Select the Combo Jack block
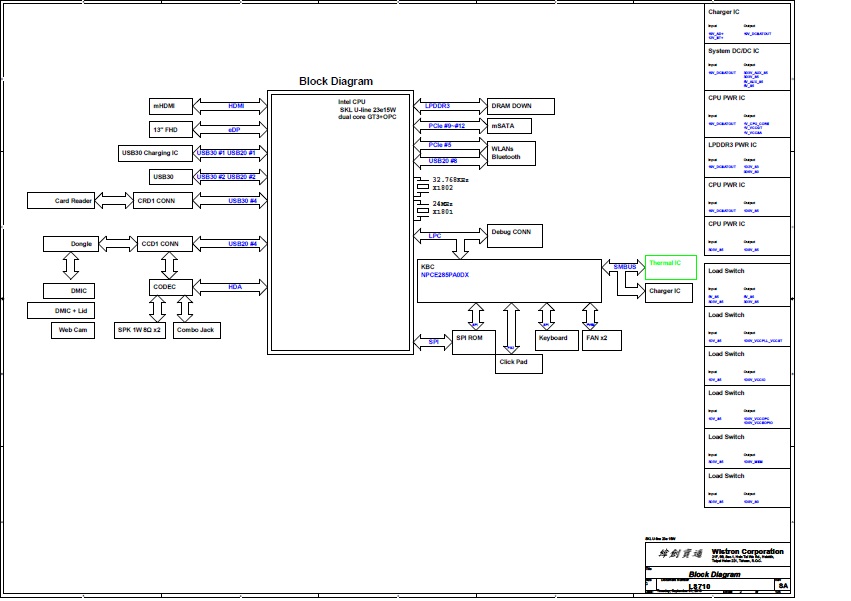851x601 pixels. coord(197,330)
